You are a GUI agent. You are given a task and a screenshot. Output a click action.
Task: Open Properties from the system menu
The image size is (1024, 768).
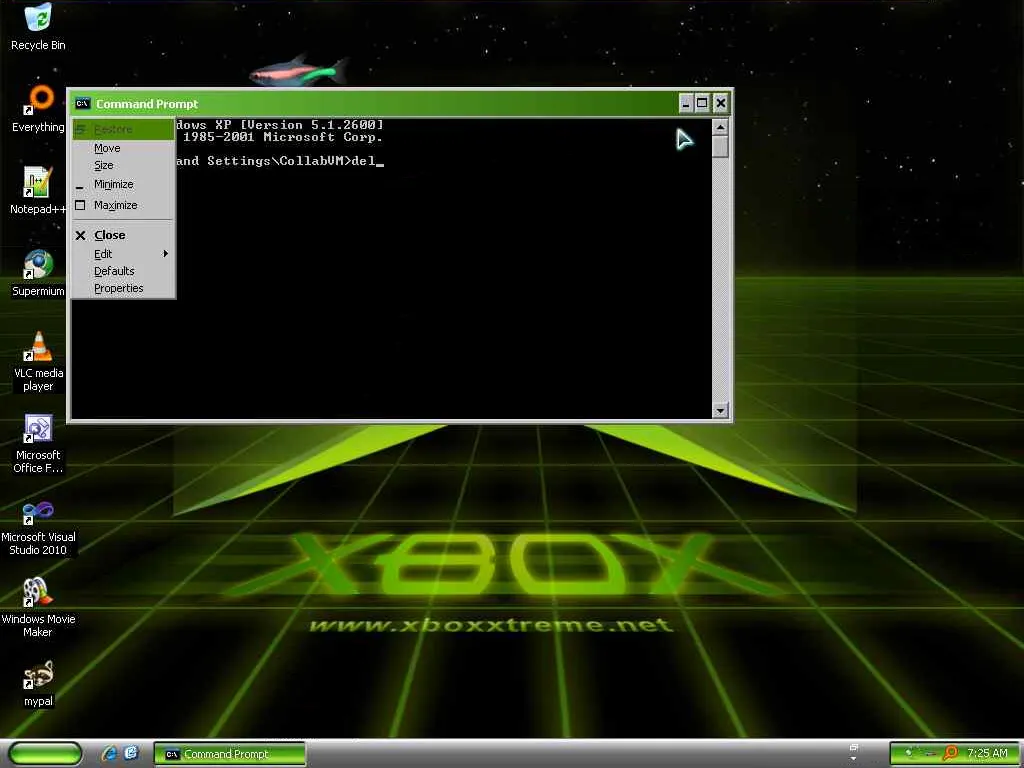123,289
